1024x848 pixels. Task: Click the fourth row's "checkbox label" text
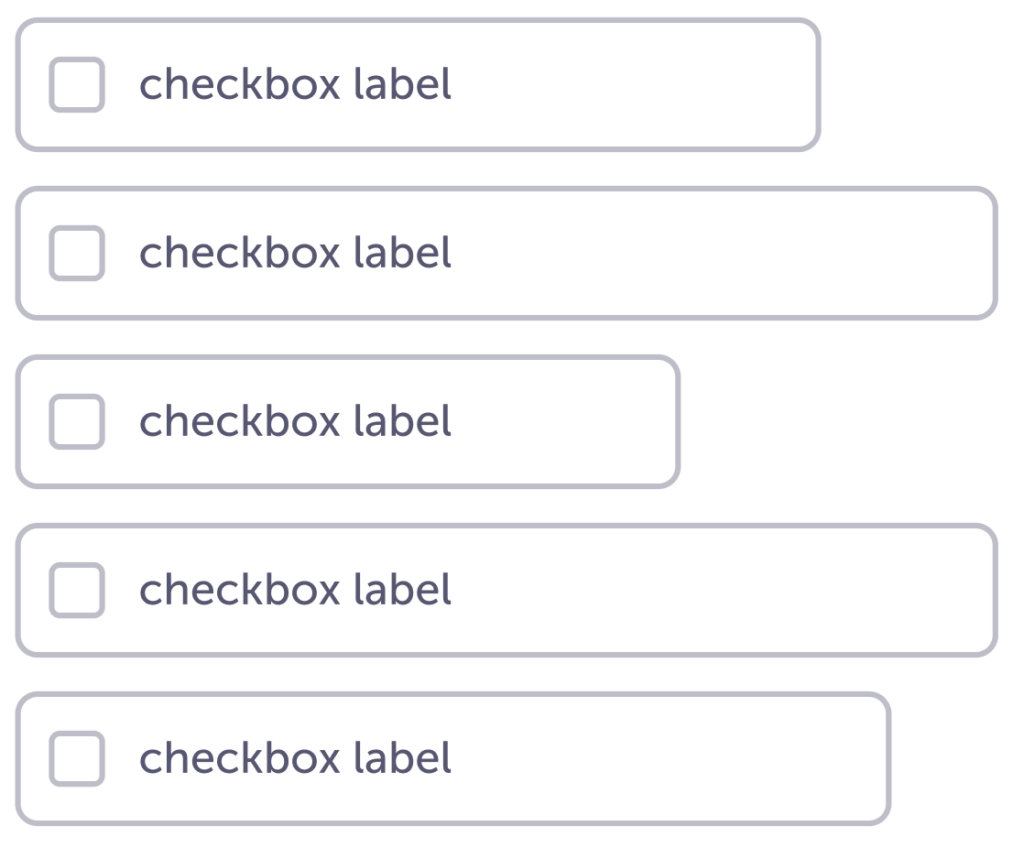(x=295, y=590)
